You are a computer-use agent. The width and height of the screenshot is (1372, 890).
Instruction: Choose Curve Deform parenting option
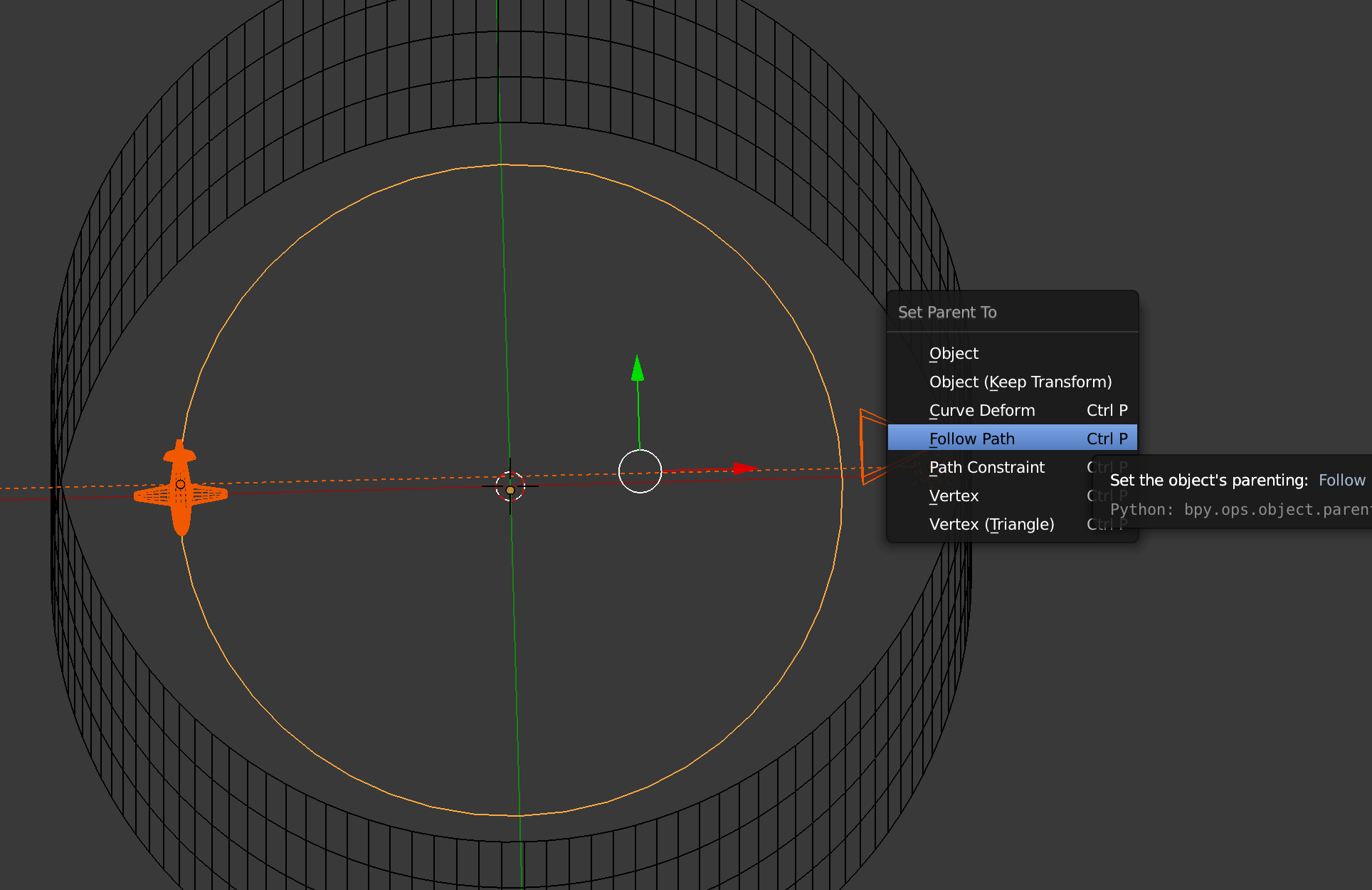click(x=1012, y=410)
